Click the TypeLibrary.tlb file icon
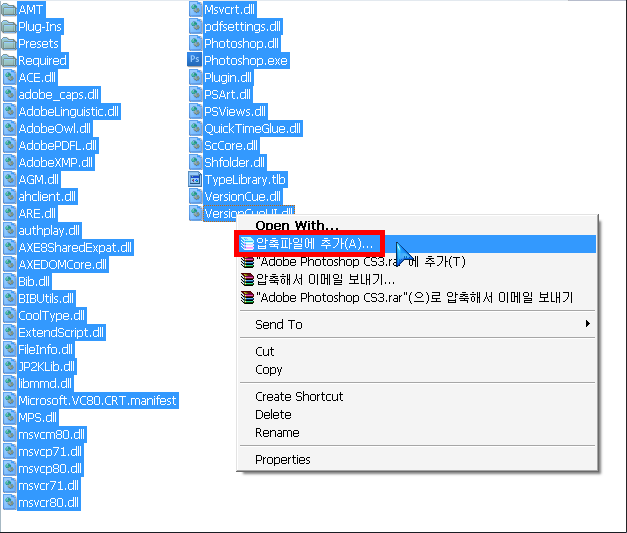 [x=195, y=179]
